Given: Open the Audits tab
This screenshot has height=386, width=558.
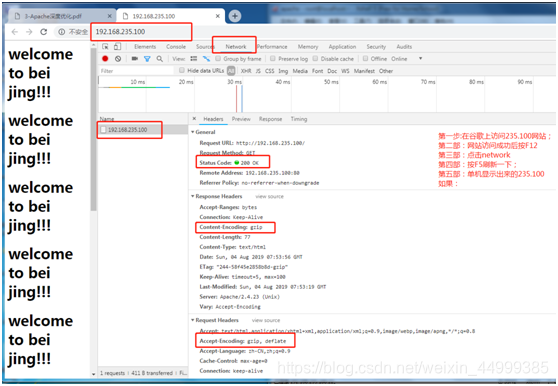Looking at the screenshot, I should (404, 47).
